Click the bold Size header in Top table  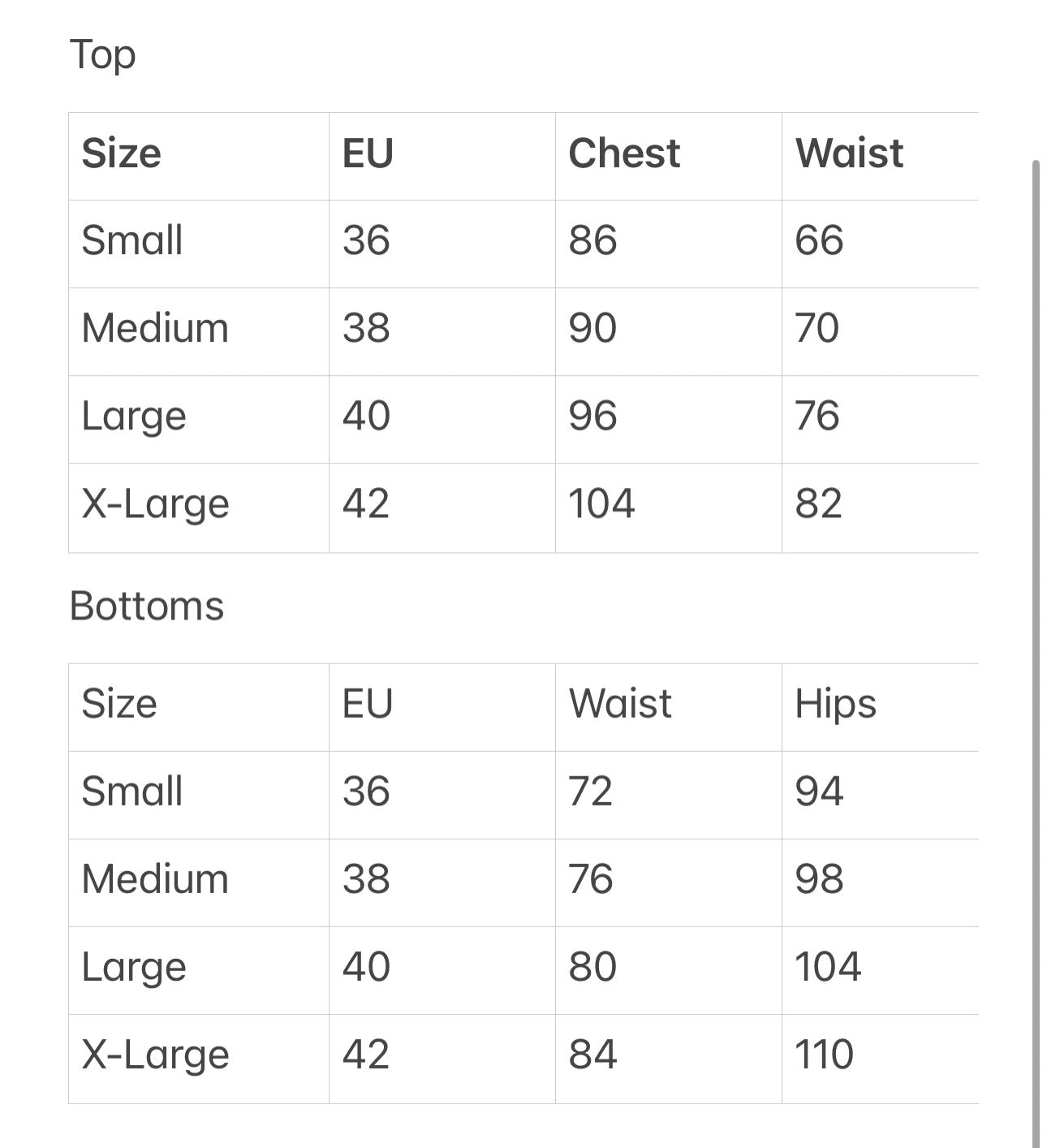coord(122,153)
